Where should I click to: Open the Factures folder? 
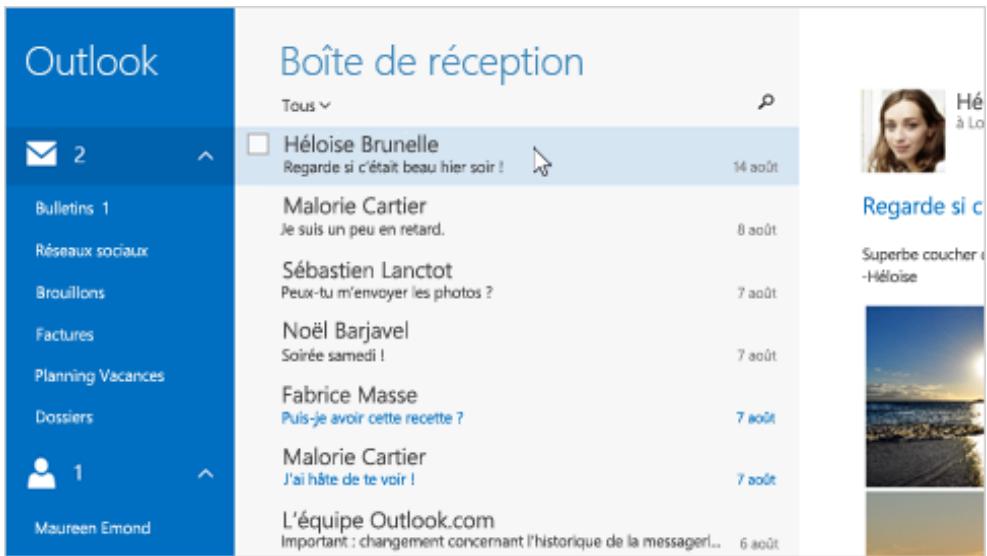(65, 334)
